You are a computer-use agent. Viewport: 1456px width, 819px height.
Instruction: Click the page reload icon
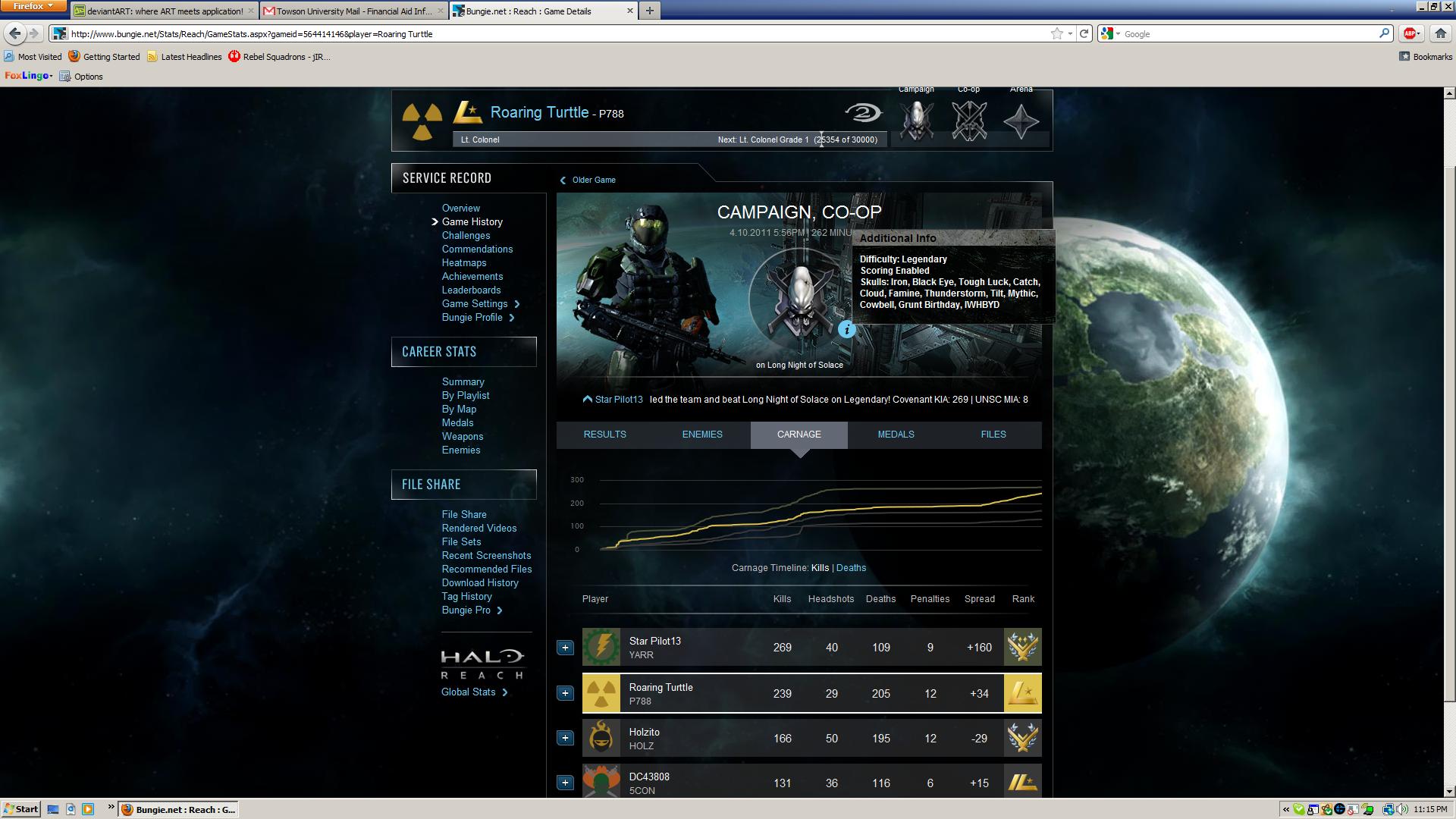click(1084, 33)
